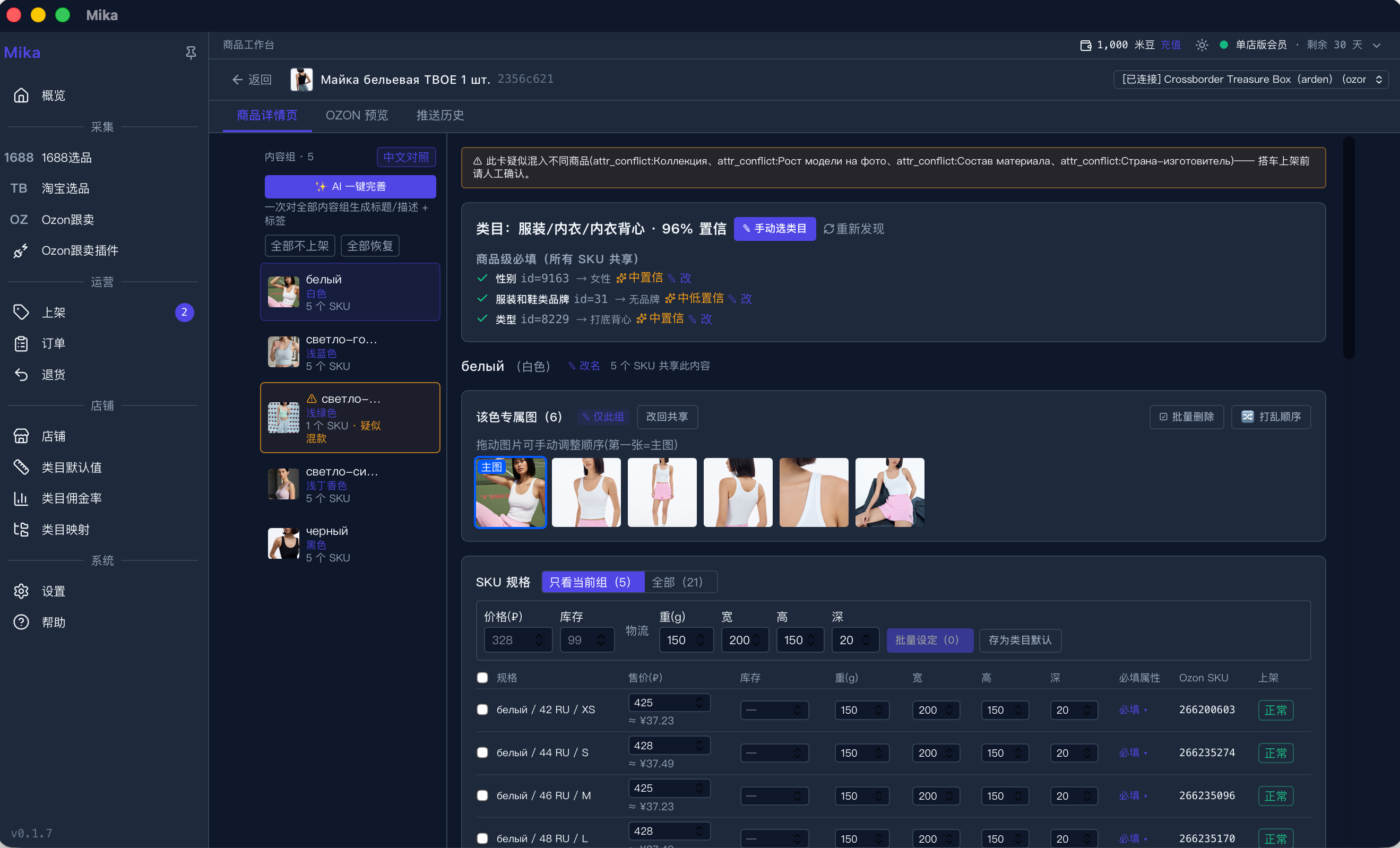The width and height of the screenshot is (1400, 848).
Task: Switch to the OZON 预览 tab
Action: tap(357, 115)
